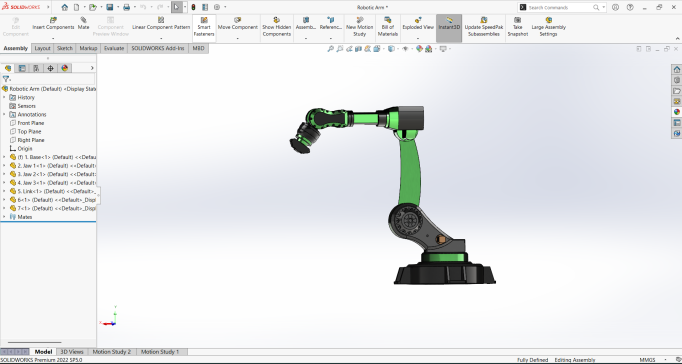Open the MBD ribbon tab
This screenshot has width=682, height=364.
(x=198, y=48)
